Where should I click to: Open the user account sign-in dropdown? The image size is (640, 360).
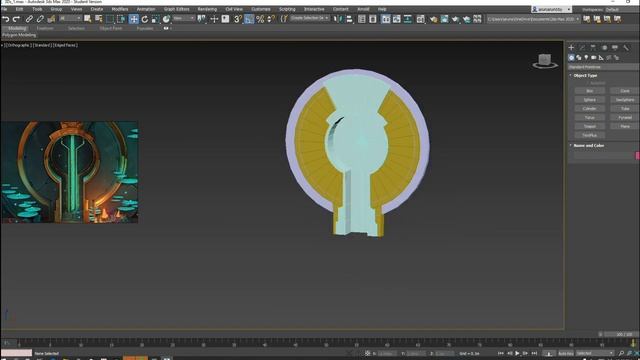click(x=551, y=9)
